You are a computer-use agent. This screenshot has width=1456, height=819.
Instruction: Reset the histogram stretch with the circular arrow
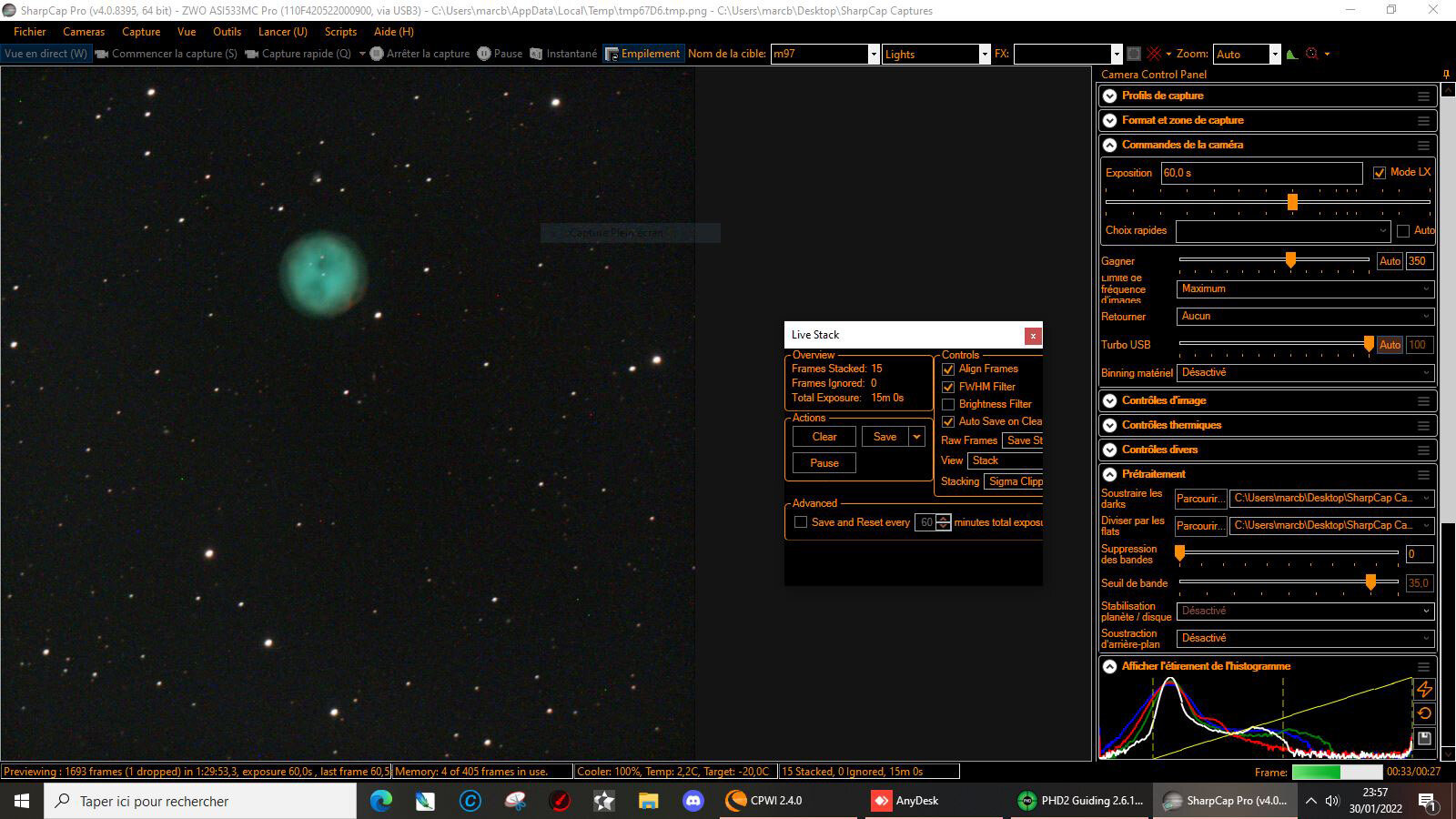pos(1424,713)
